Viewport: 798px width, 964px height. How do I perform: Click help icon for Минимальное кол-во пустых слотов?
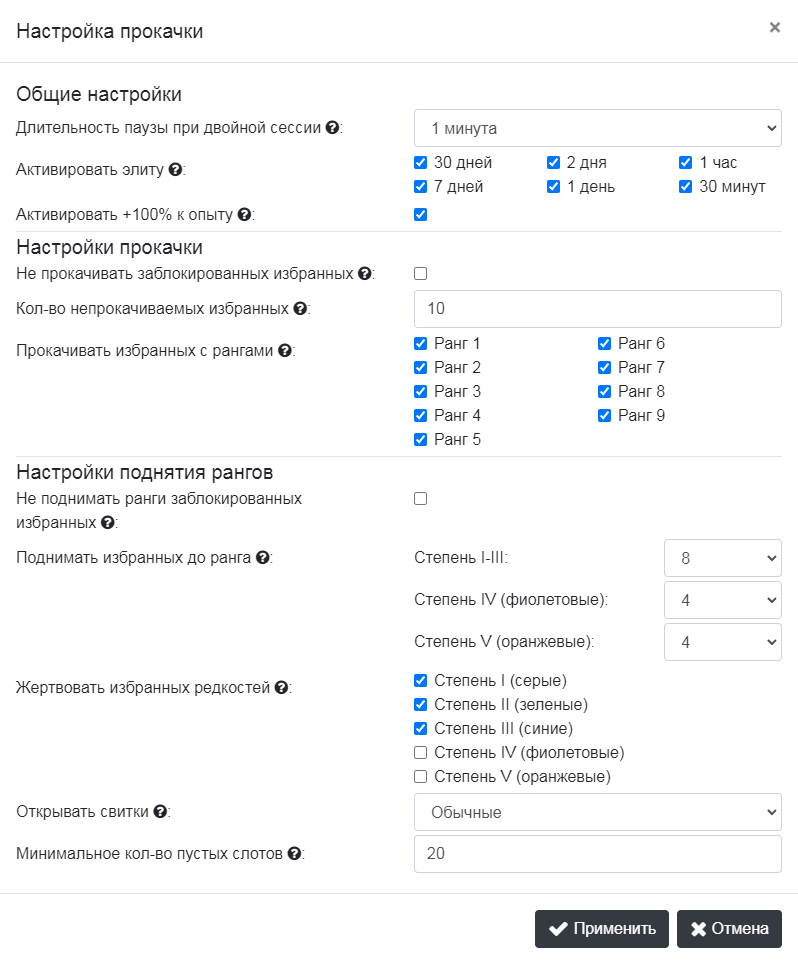(294, 854)
